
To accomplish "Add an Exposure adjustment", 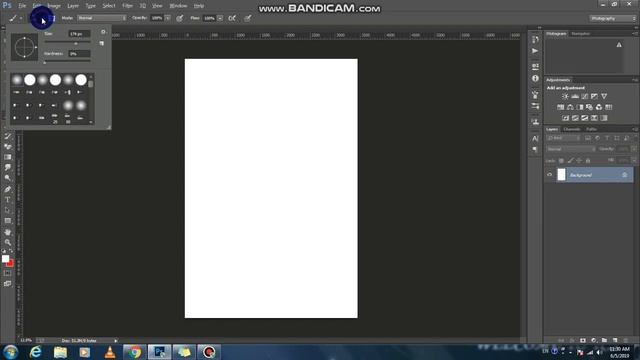I will (x=594, y=96).
